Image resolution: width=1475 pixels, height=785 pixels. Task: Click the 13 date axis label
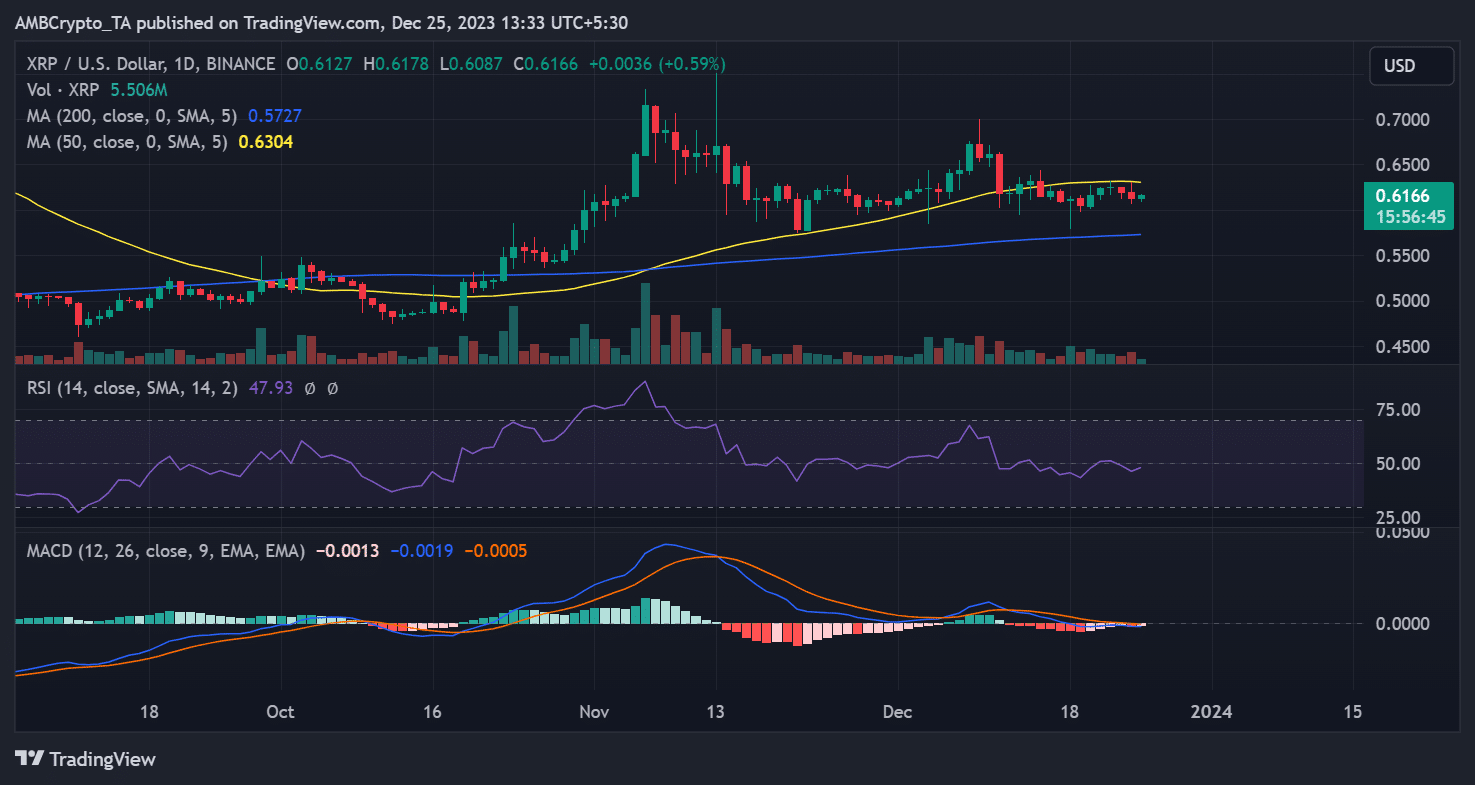[x=716, y=712]
